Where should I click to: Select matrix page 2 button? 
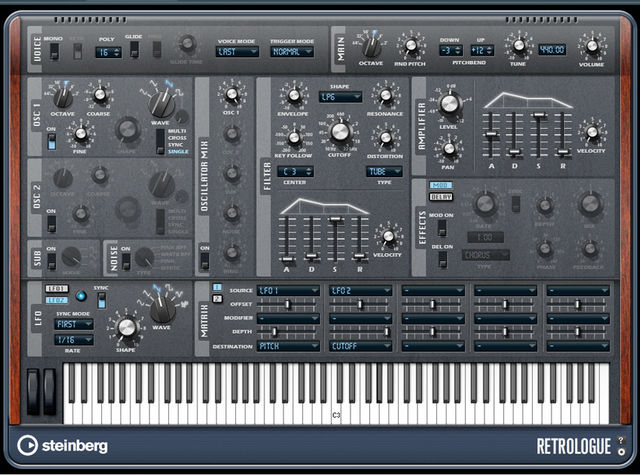(x=217, y=299)
